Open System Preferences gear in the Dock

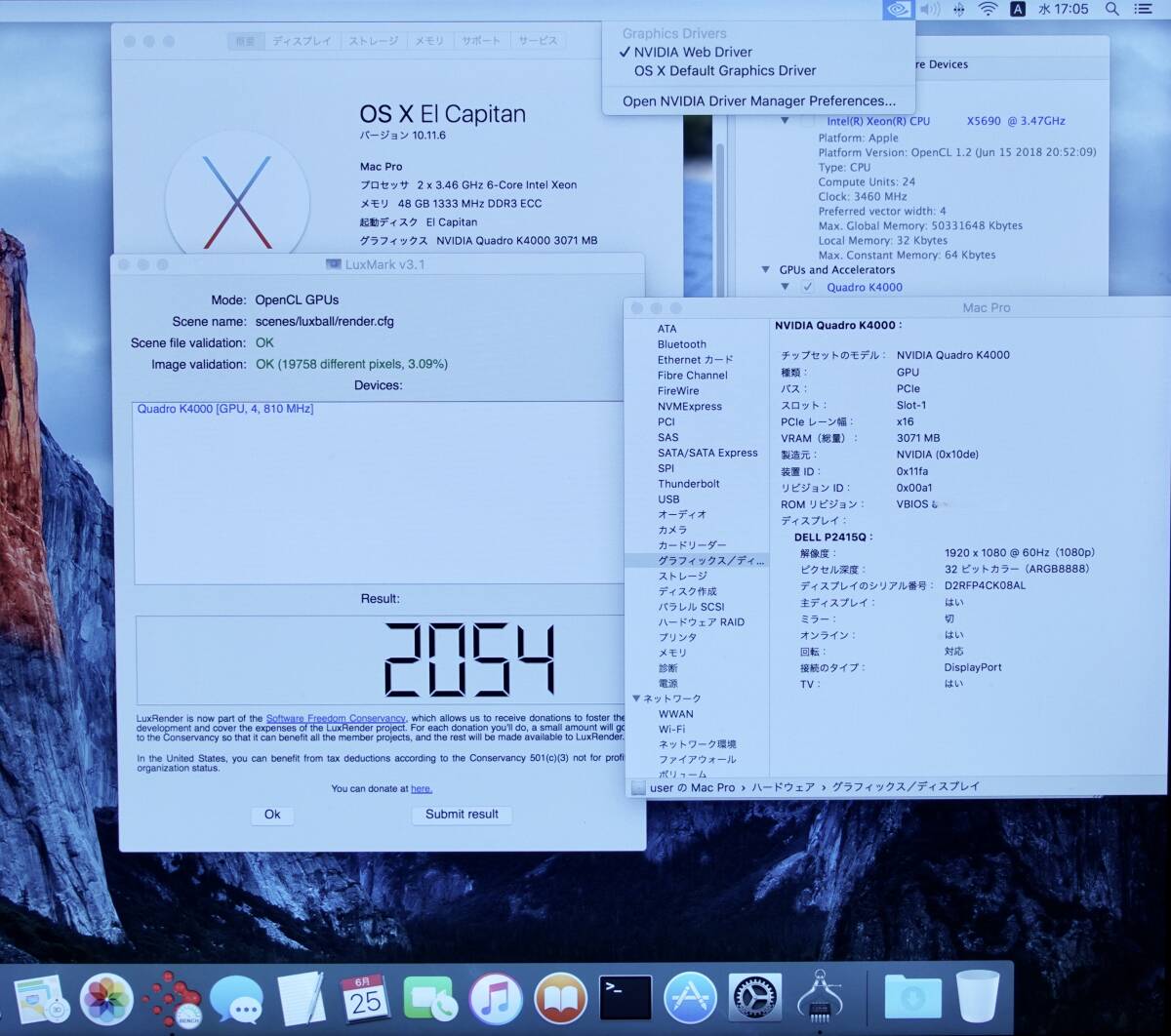pos(754,999)
